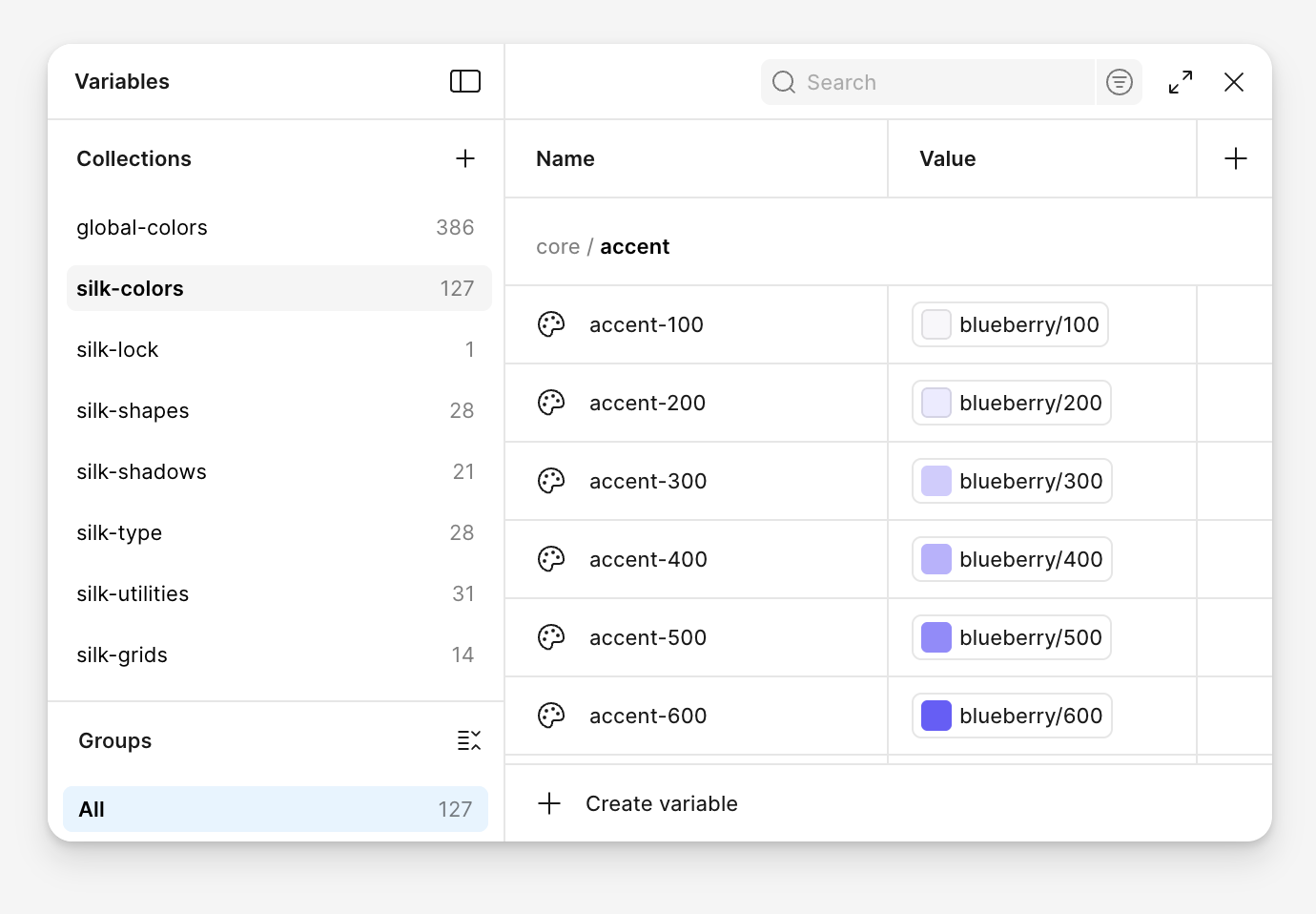Collapse the Groups list

[x=468, y=740]
